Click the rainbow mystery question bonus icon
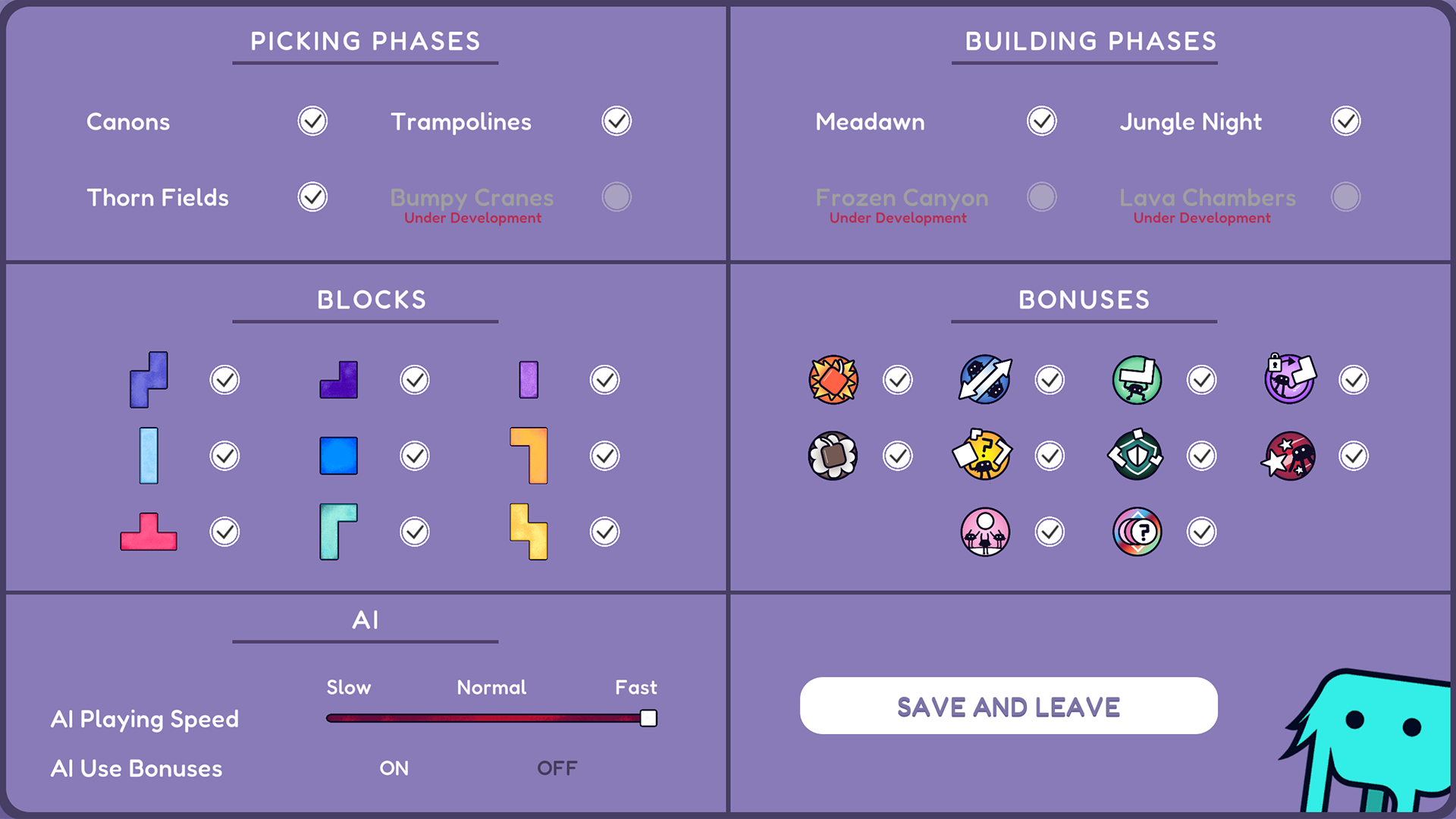The height and width of the screenshot is (819, 1456). pyautogui.click(x=1137, y=532)
